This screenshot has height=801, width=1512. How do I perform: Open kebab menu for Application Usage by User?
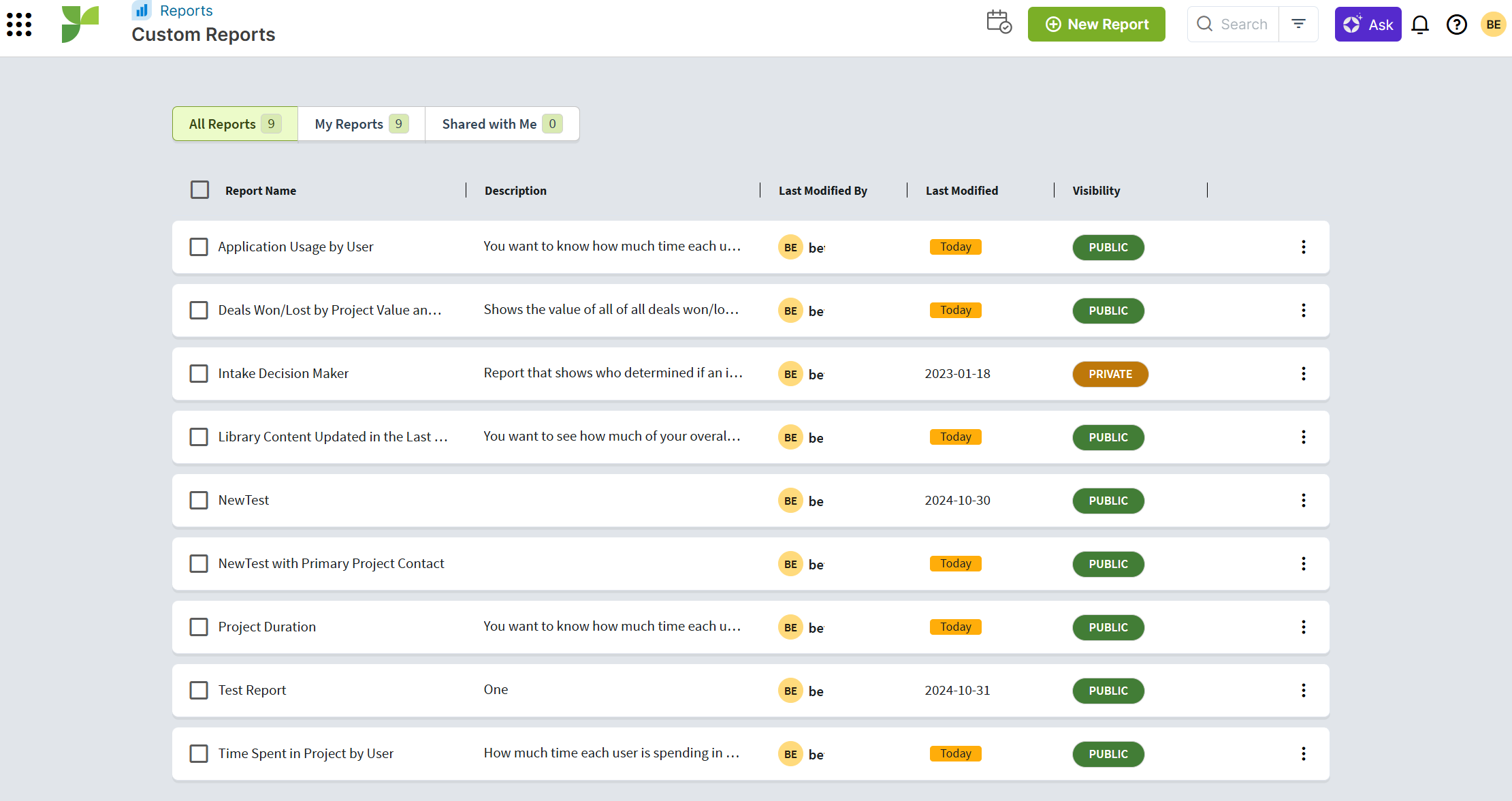1303,247
